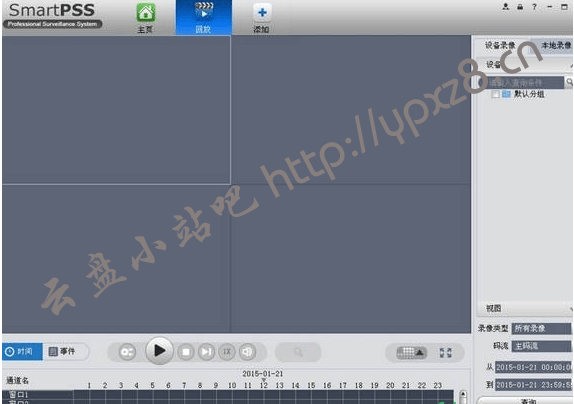Screen dimensions: 574x404
Task: Click the 添加 add plus icon
Action: (x=262, y=13)
